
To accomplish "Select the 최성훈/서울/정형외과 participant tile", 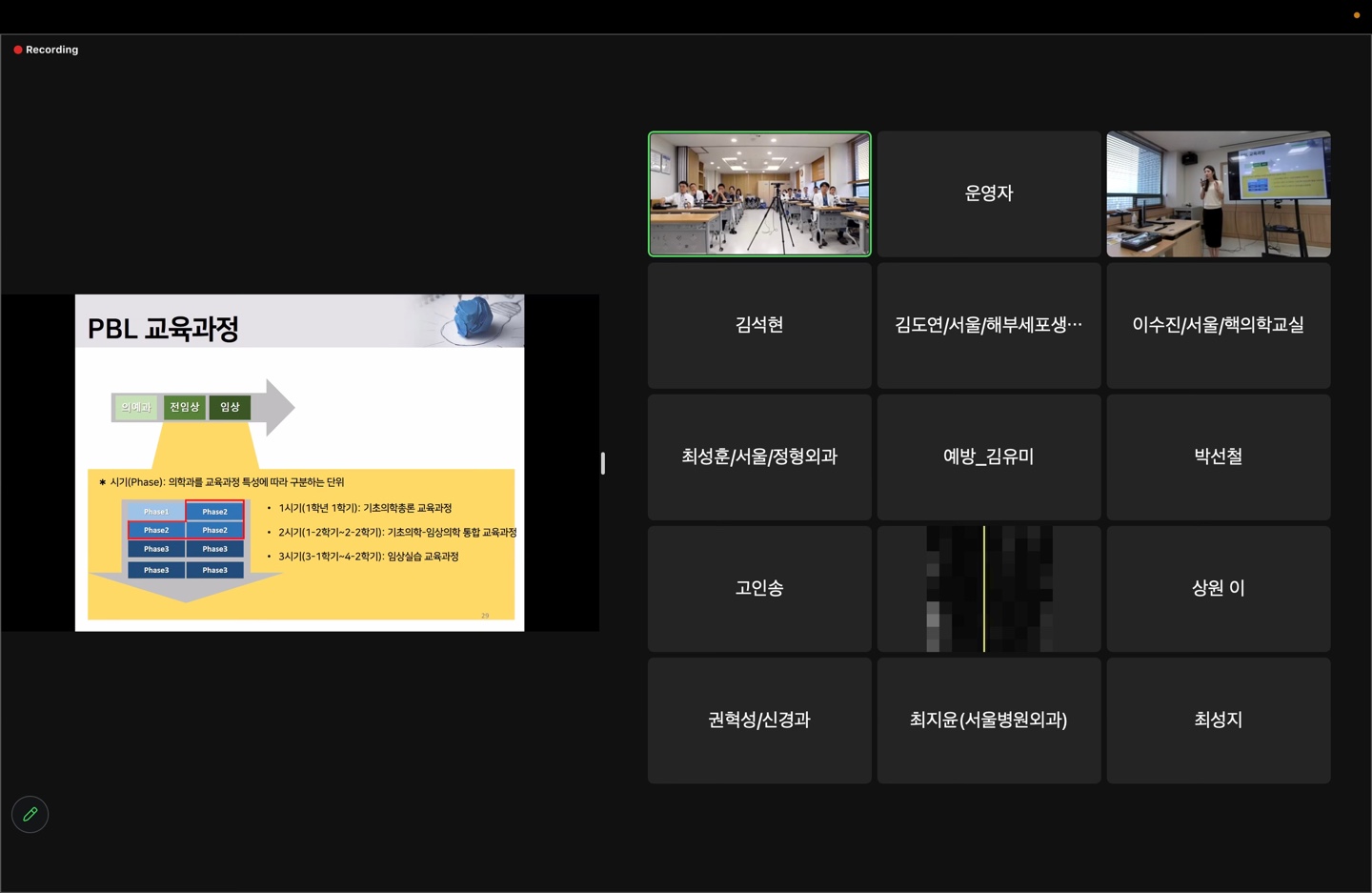I will coord(759,457).
